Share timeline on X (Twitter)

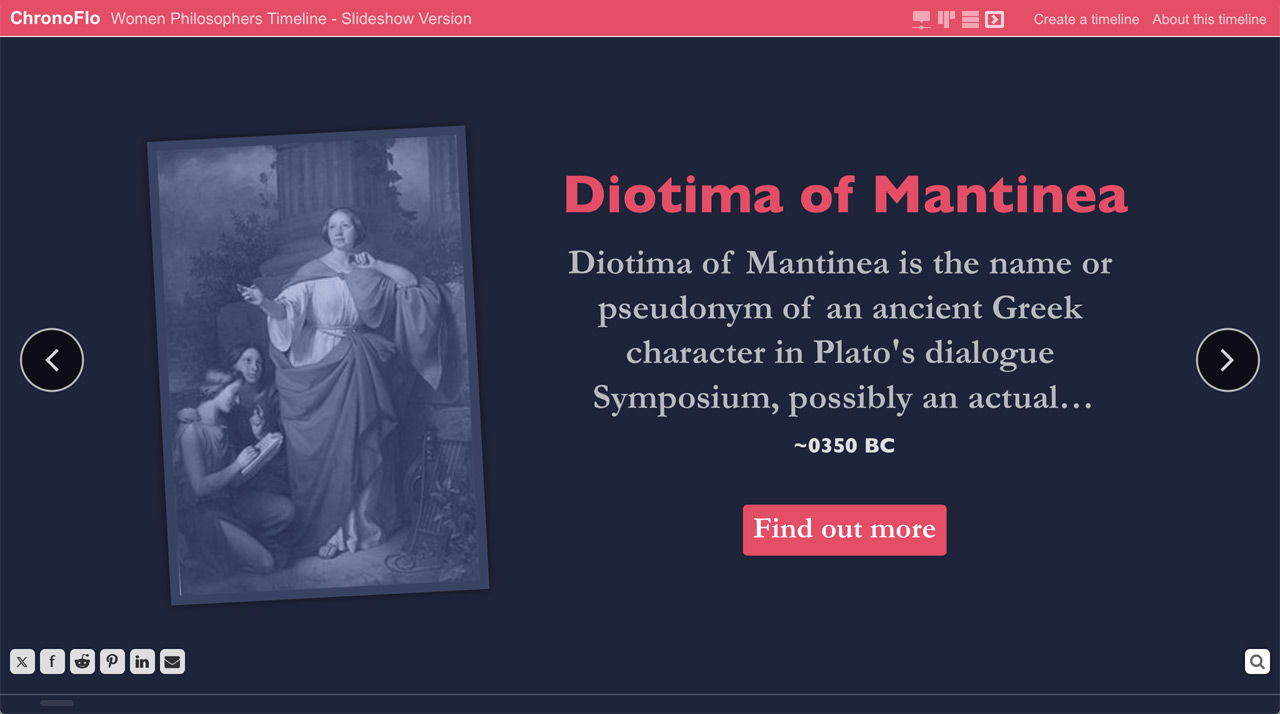coord(22,662)
